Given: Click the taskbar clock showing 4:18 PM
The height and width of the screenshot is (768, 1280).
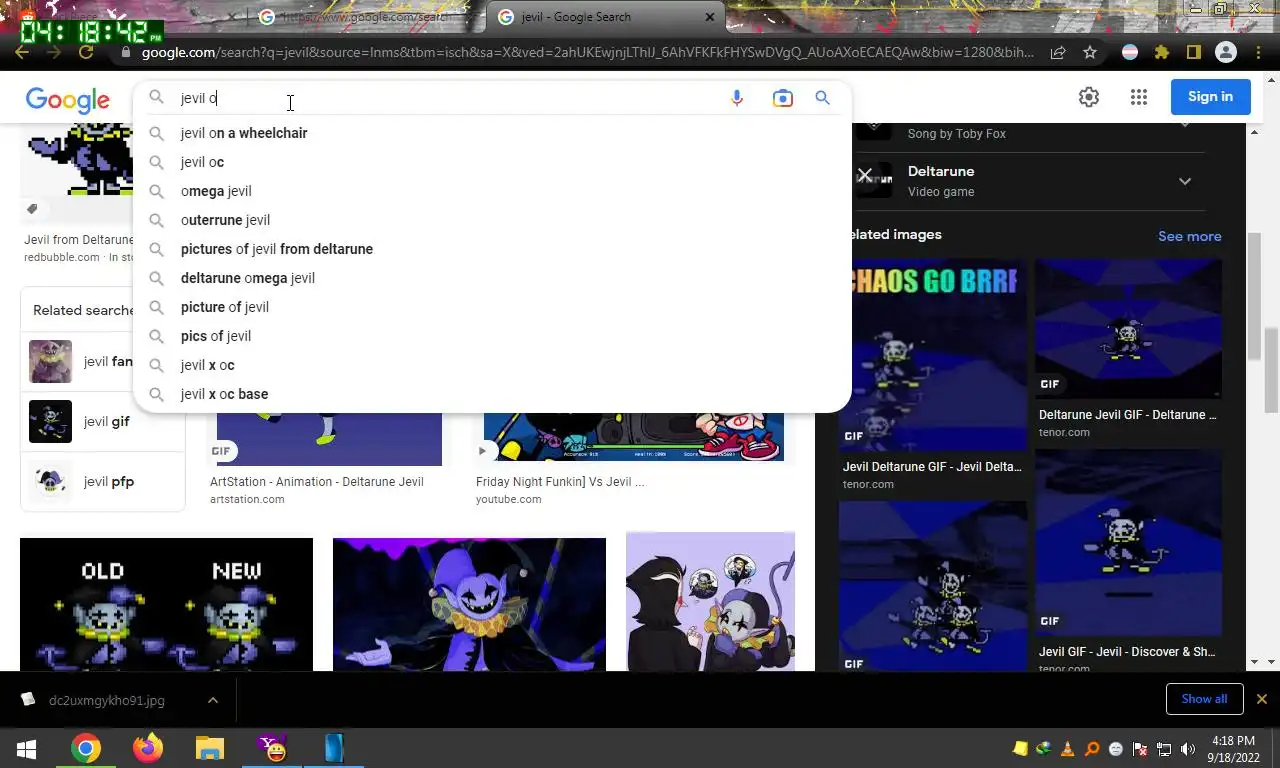Looking at the screenshot, I should (x=1233, y=749).
